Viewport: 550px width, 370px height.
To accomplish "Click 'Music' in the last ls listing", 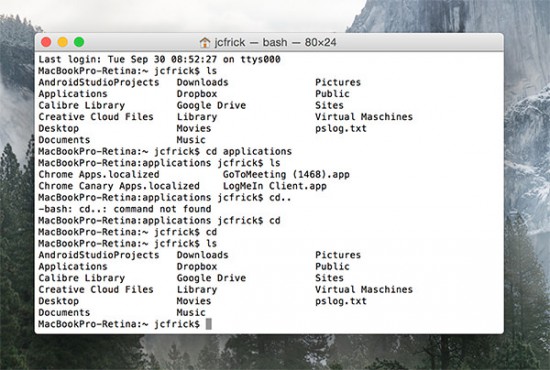I will pos(191,312).
